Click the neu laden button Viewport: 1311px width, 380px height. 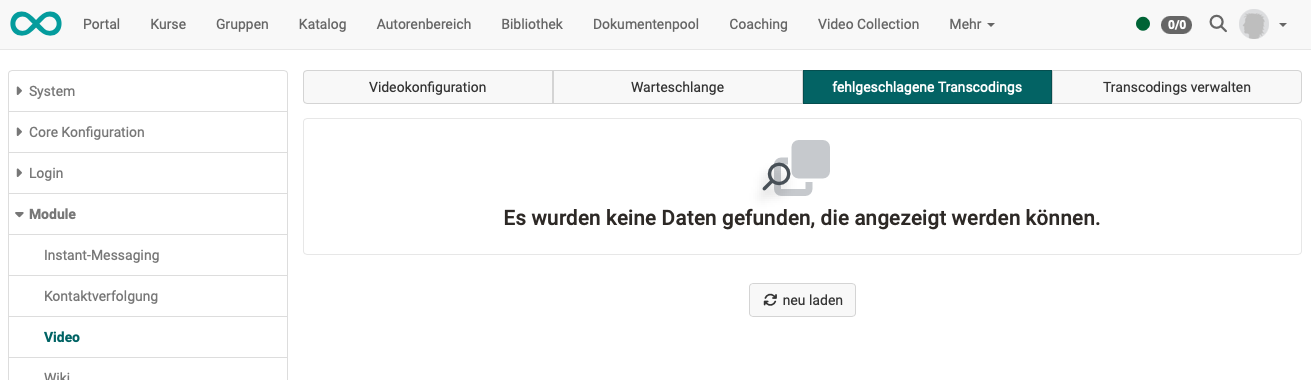pyautogui.click(x=802, y=300)
